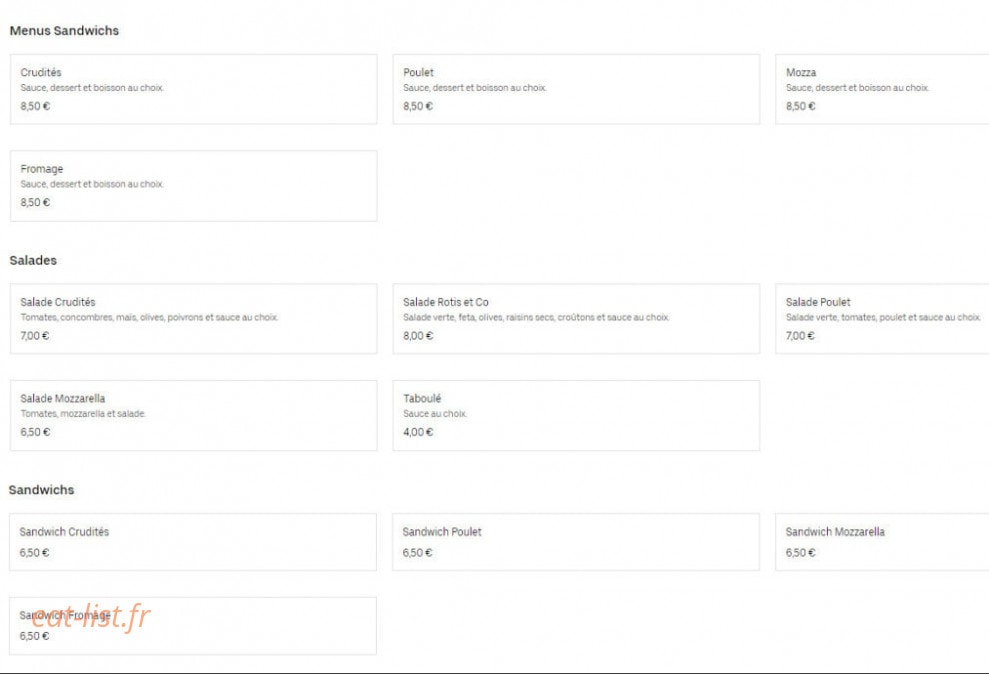989x674 pixels.
Task: Open the Sandwich Poulet card
Action: point(576,542)
